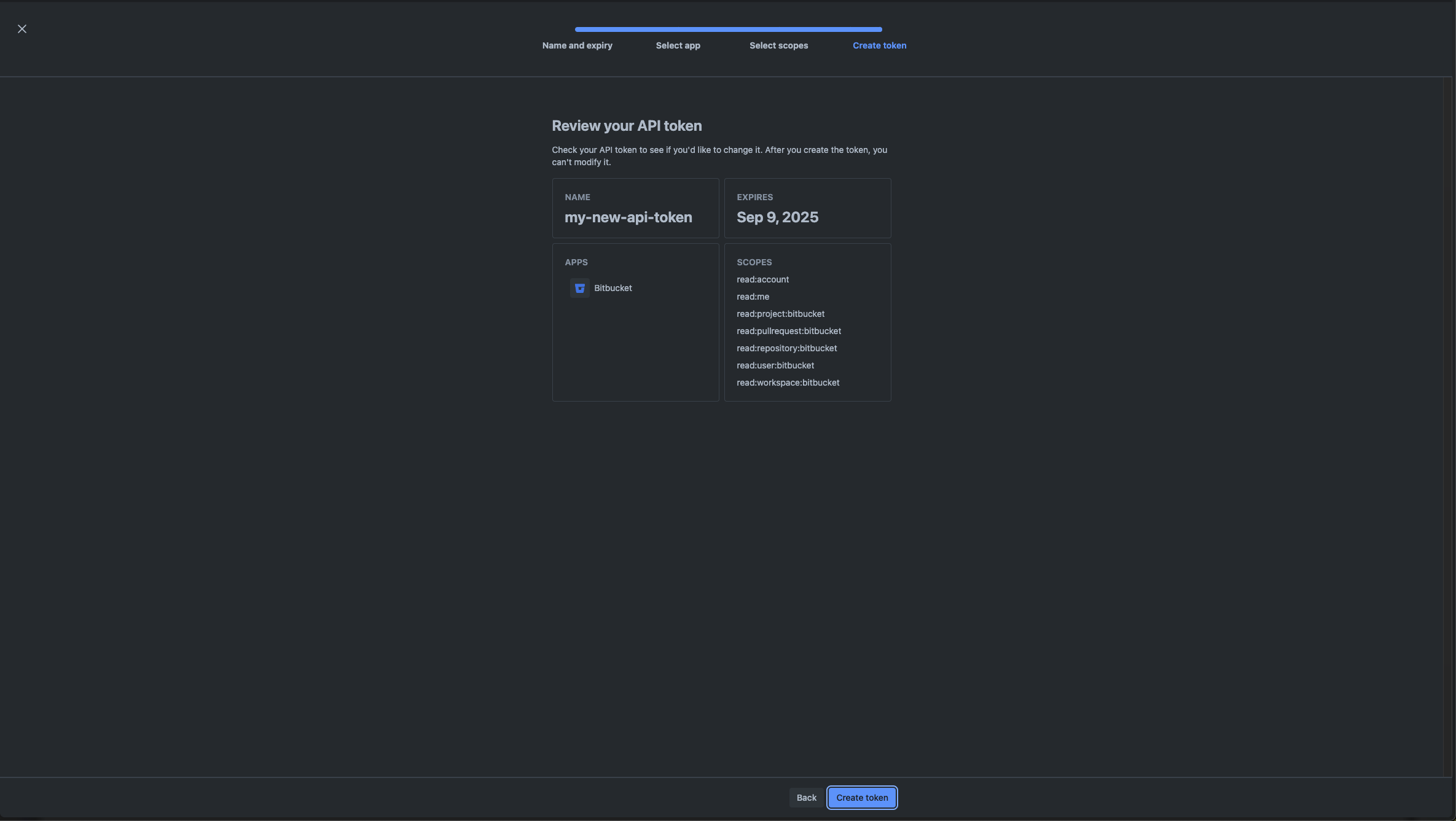Click the read:user:bitbucket scope
This screenshot has width=1456, height=821.
(775, 365)
